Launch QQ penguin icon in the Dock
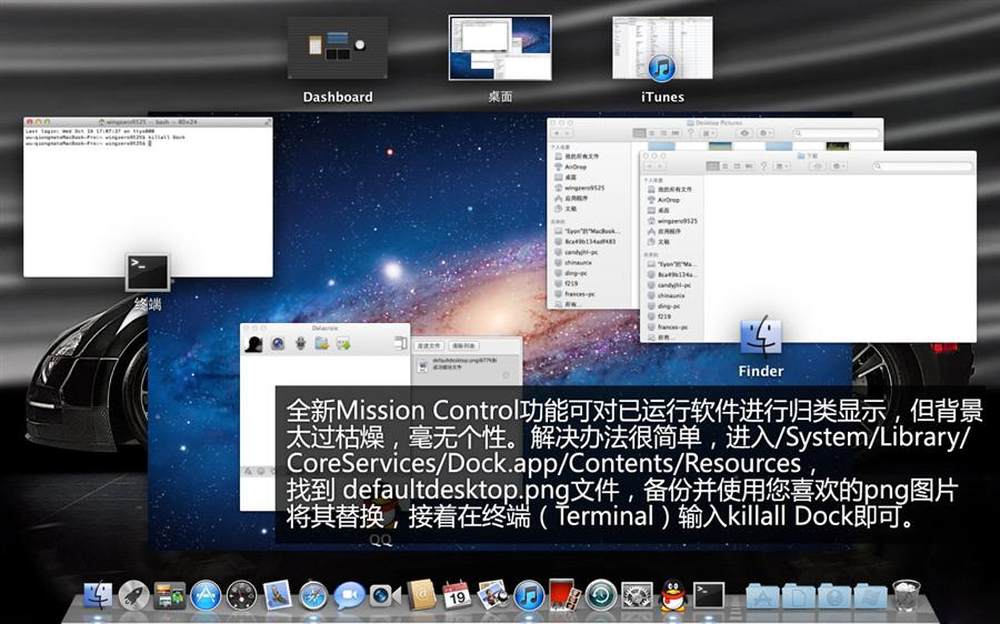The height and width of the screenshot is (624, 1000). tap(672, 596)
